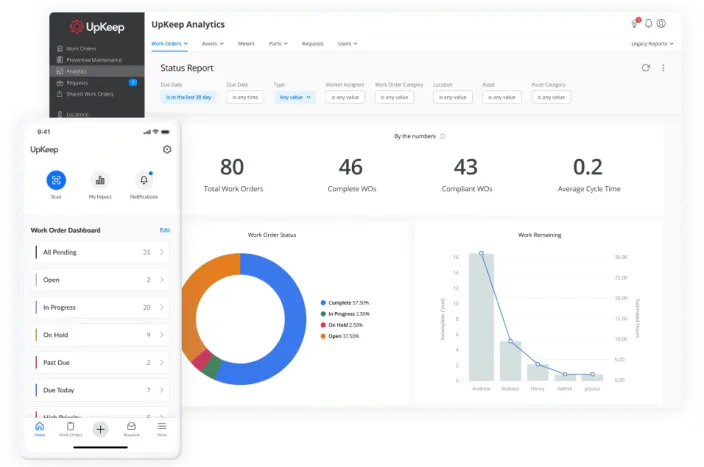
Task: Open settings gear in the mobile app
Action: point(167,150)
